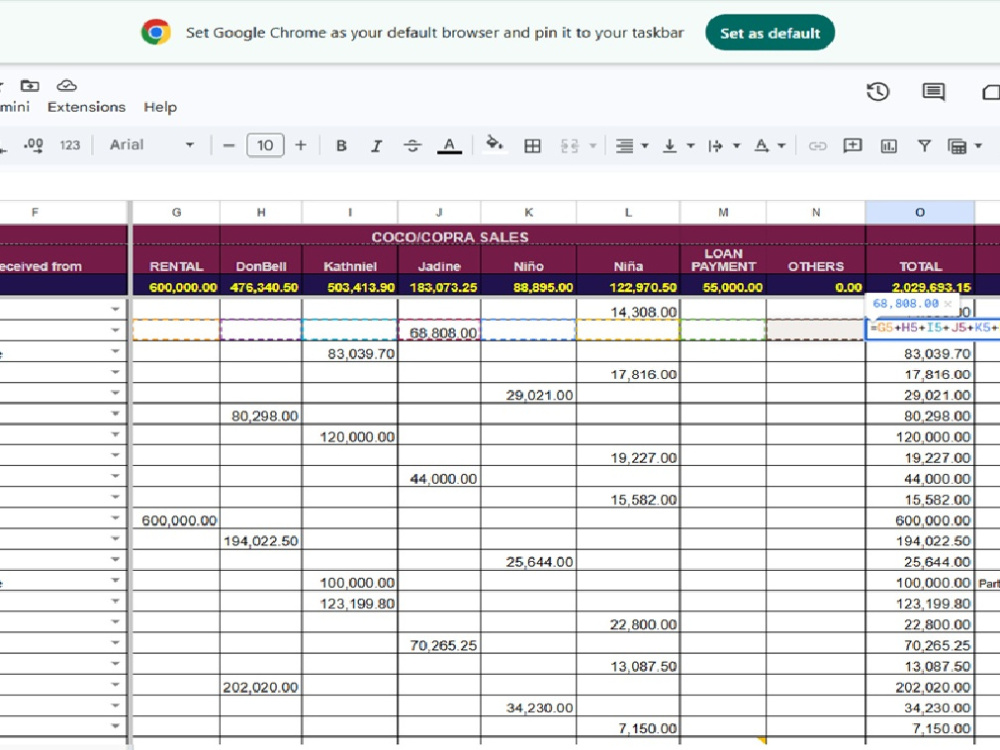Screen dimensions: 1000x750
Task: Open the fill color bucket
Action: pyautogui.click(x=494, y=144)
